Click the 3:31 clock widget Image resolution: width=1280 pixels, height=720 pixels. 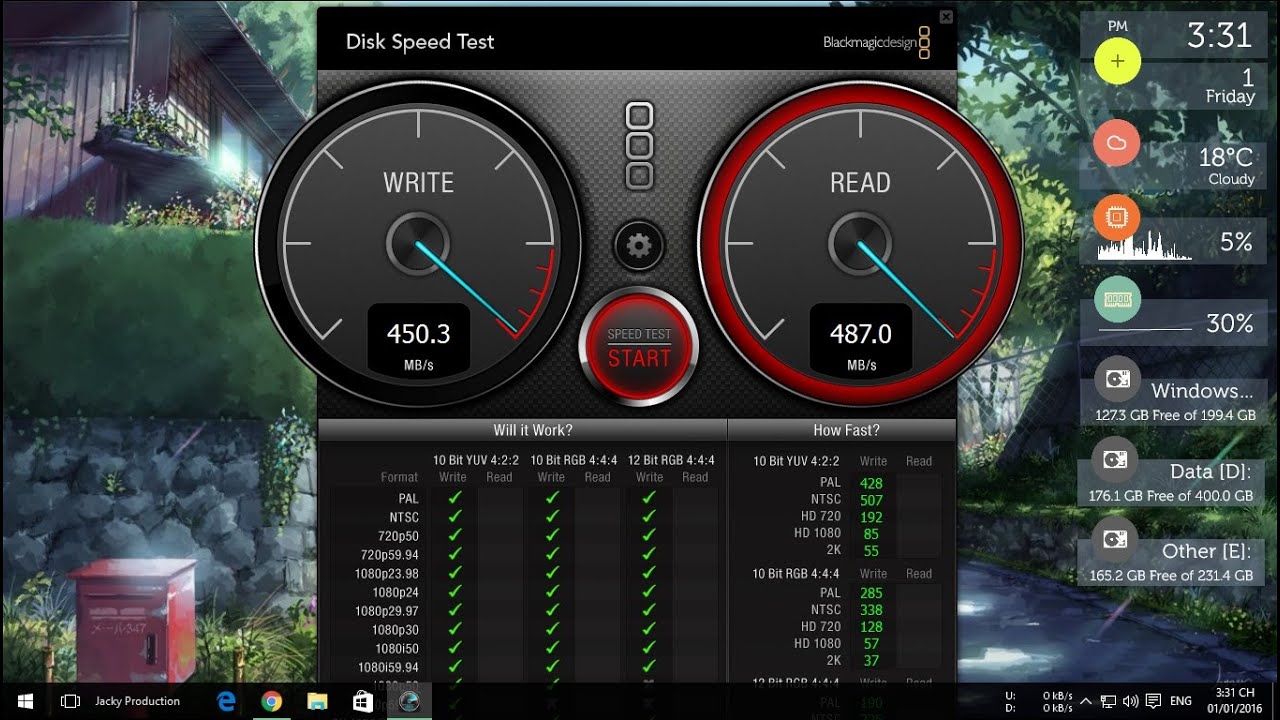coord(1219,36)
